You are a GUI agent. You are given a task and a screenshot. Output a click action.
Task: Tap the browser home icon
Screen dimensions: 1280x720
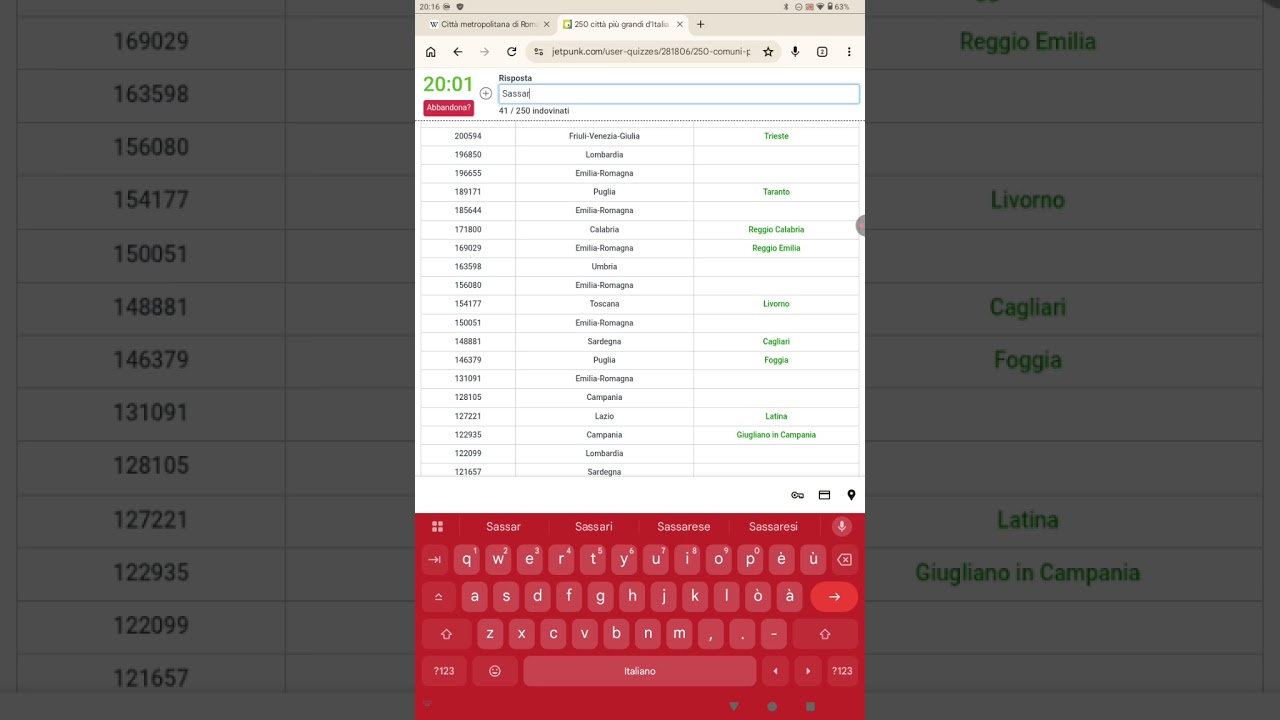[430, 52]
